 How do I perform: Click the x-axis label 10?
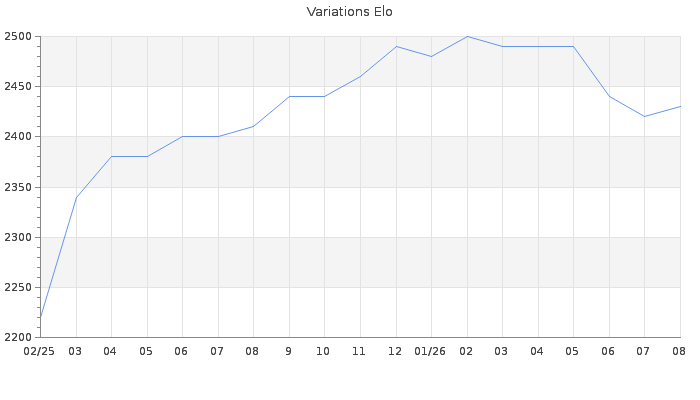(x=323, y=351)
